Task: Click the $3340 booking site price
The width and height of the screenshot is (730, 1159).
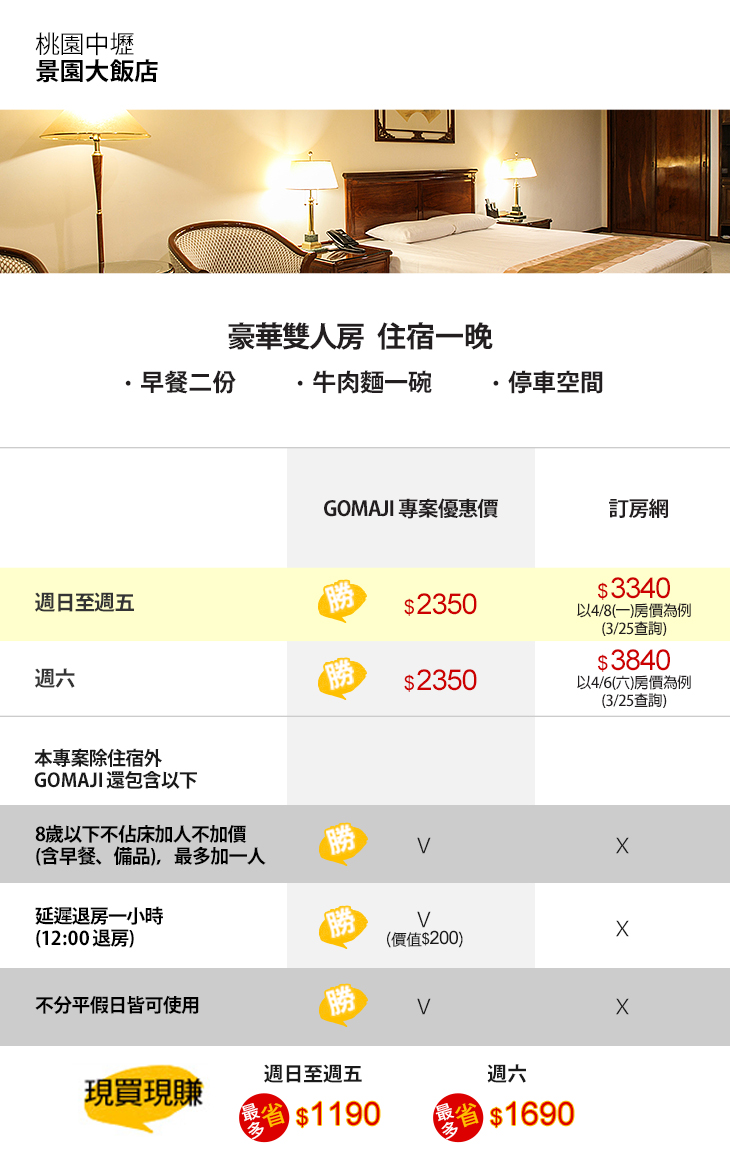Action: (633, 589)
